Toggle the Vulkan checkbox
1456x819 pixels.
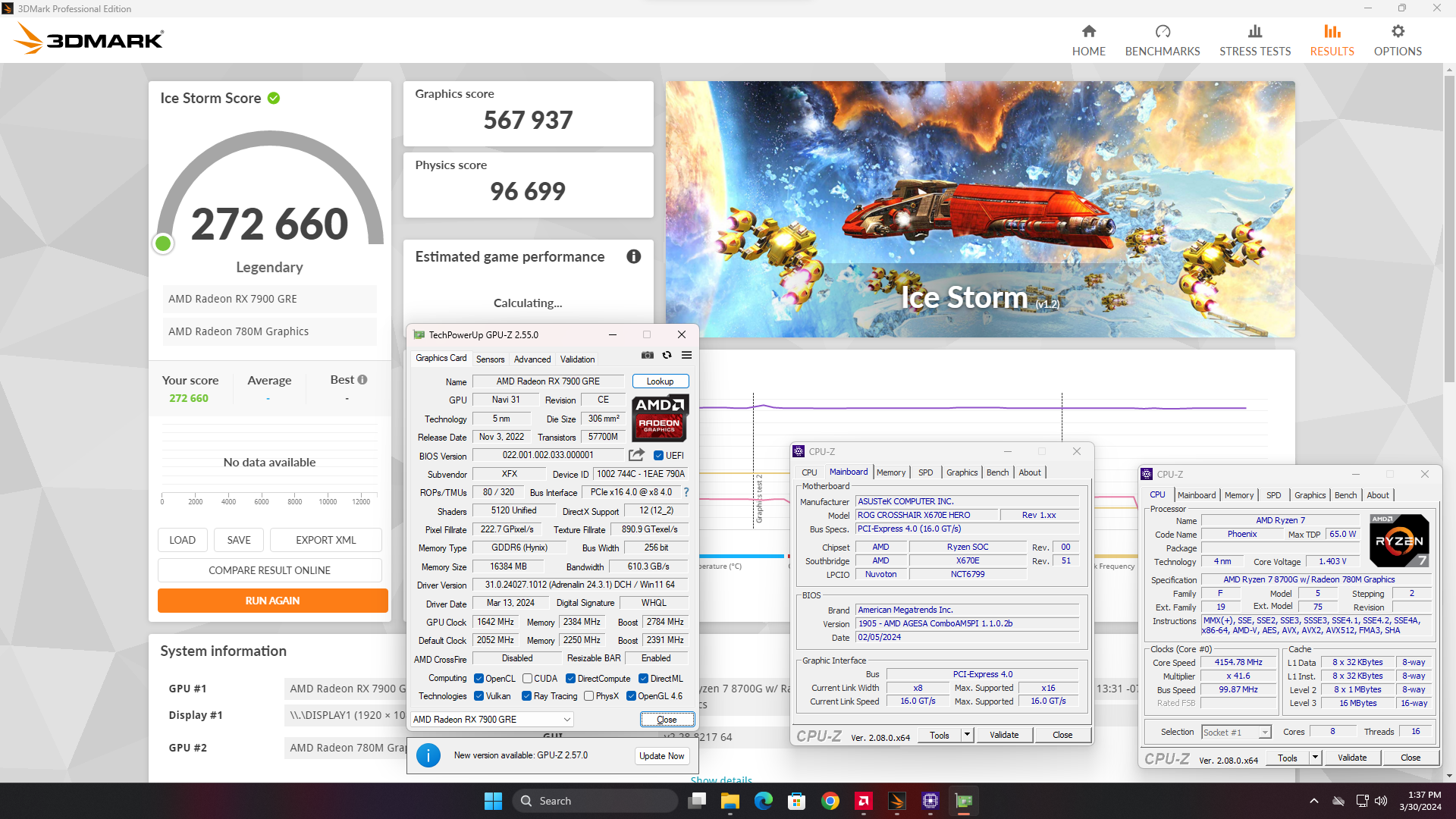[x=479, y=696]
